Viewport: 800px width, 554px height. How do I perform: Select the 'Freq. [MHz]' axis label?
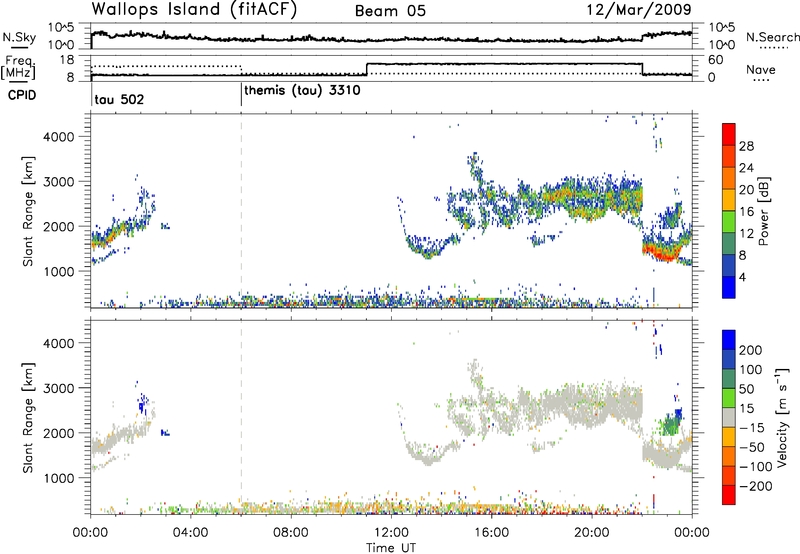pos(19,67)
